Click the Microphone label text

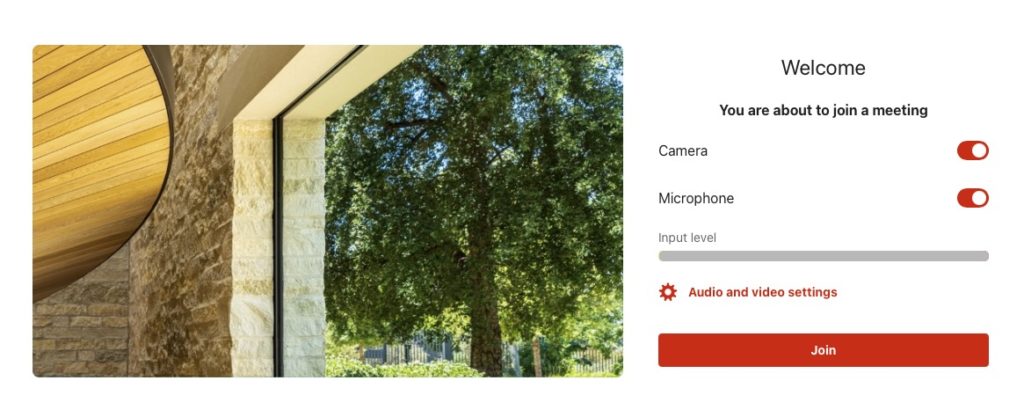coord(696,198)
